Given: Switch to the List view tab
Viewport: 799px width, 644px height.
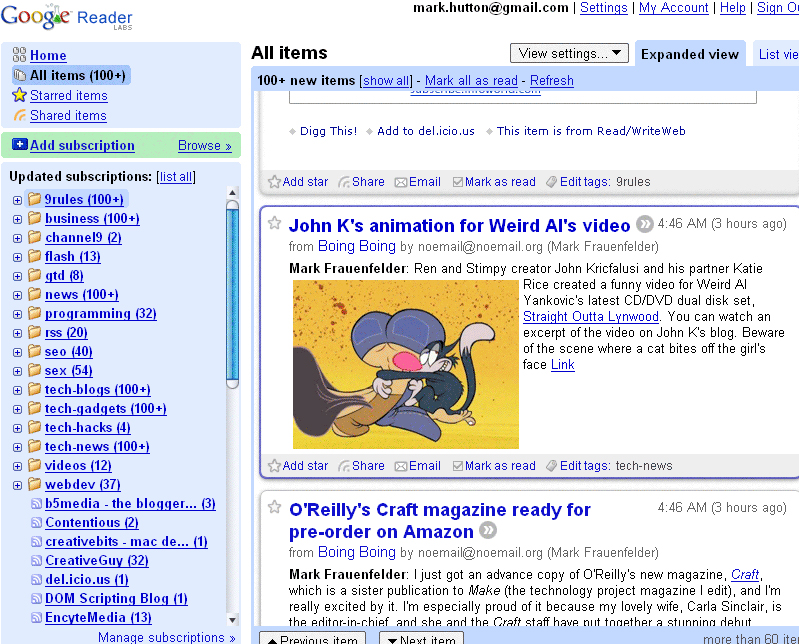Looking at the screenshot, I should point(778,54).
